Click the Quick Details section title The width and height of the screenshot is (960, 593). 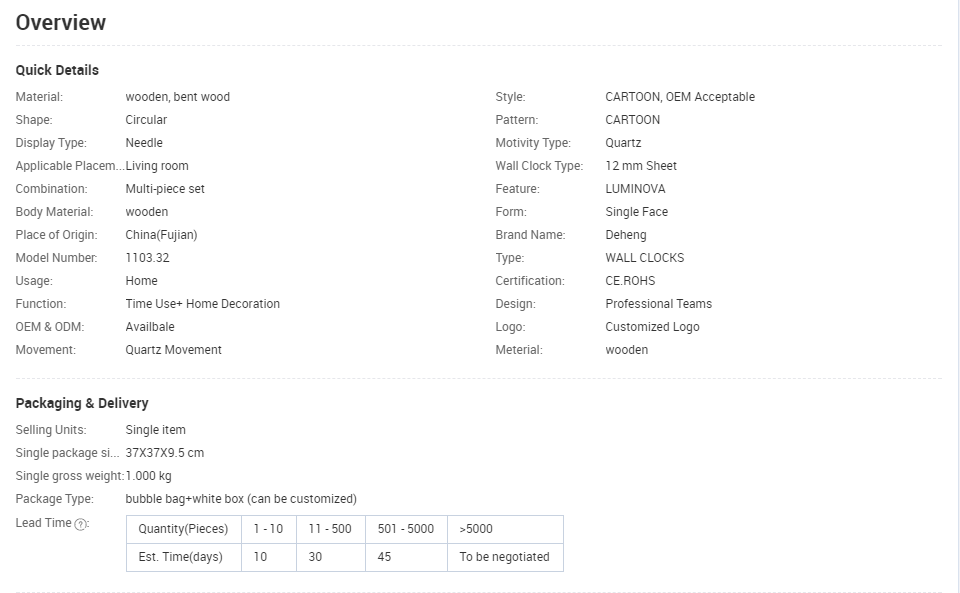click(57, 70)
